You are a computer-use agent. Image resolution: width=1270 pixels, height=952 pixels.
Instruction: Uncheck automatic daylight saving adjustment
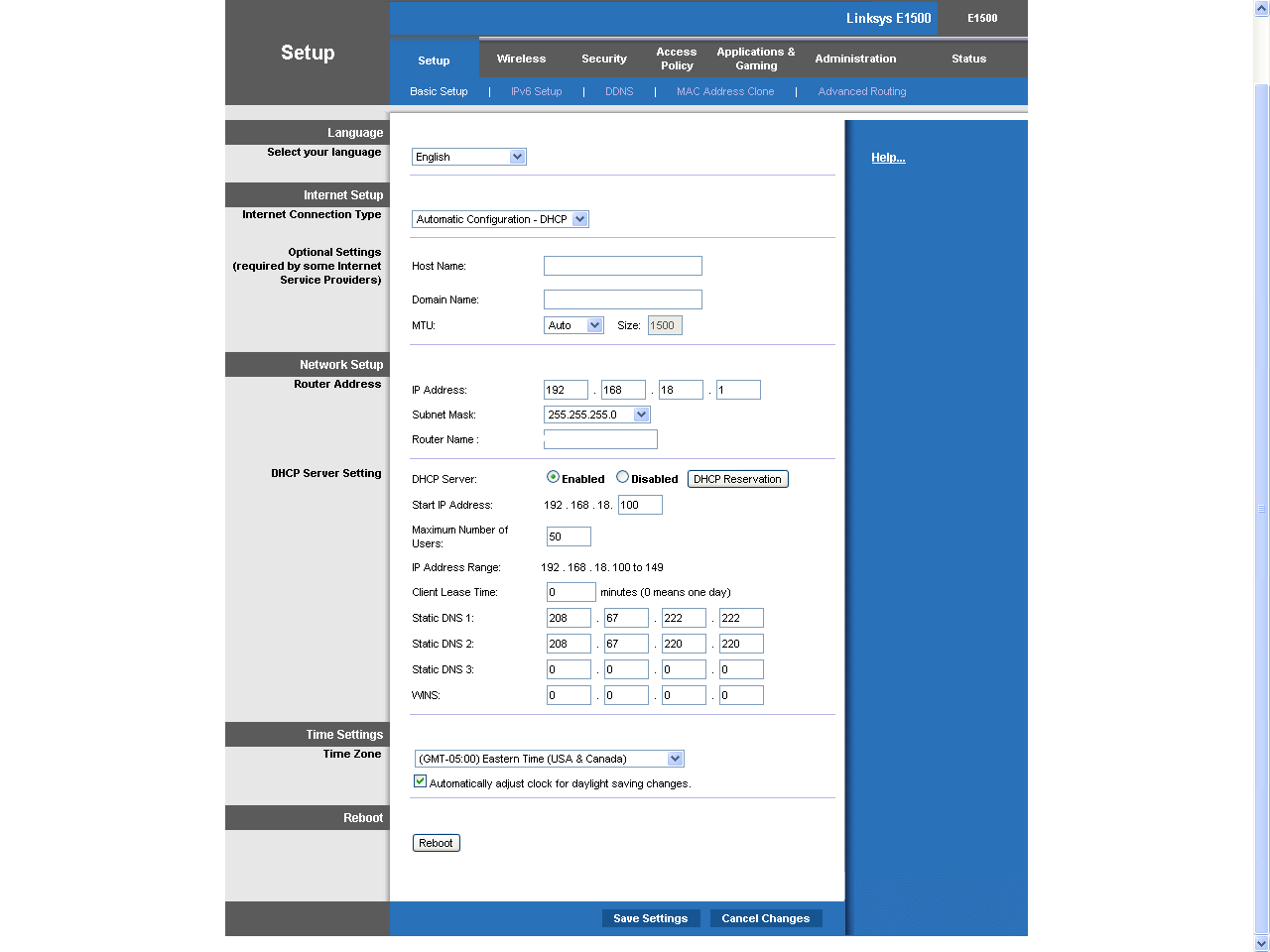(420, 780)
